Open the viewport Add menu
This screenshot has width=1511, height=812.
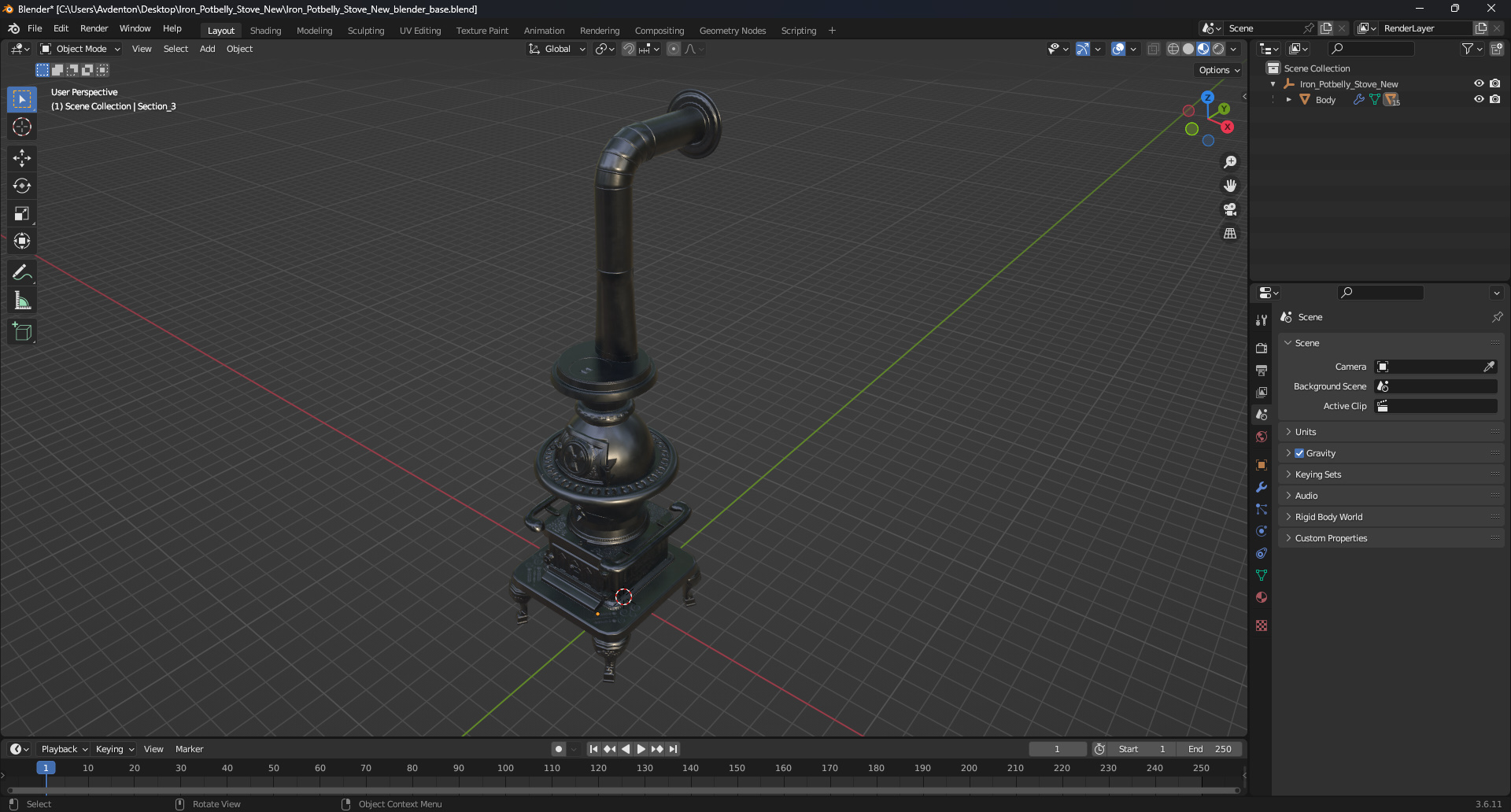(x=207, y=49)
